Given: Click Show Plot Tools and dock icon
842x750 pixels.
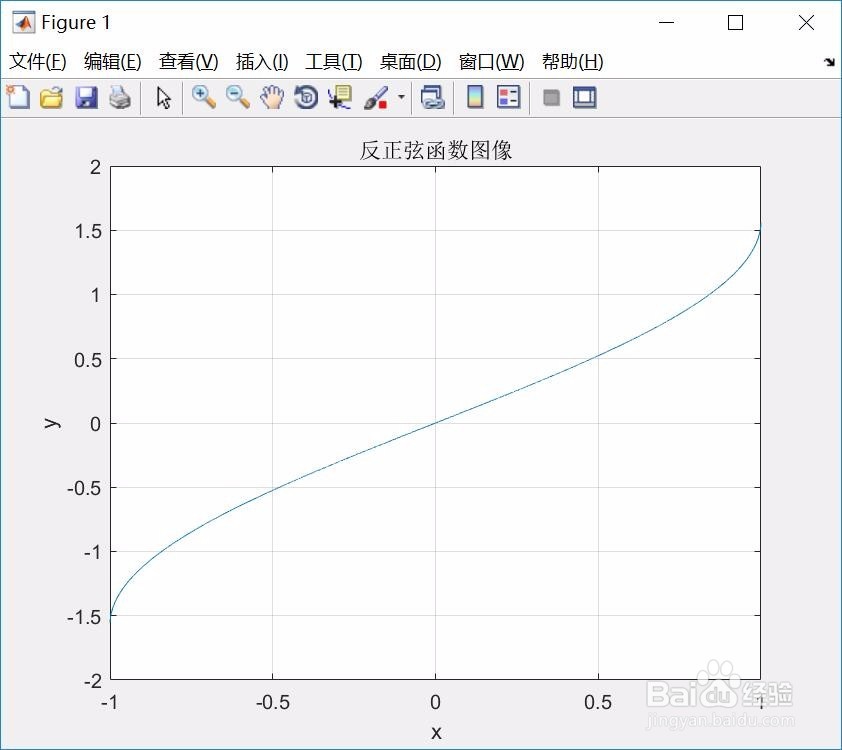Looking at the screenshot, I should coord(585,98).
